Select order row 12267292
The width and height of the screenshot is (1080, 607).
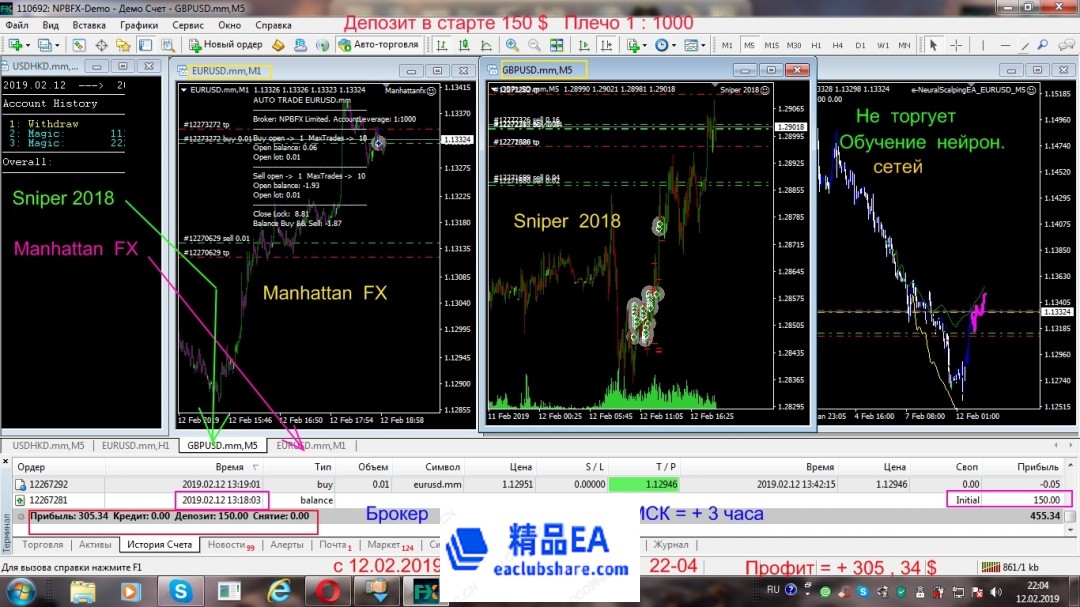point(539,484)
